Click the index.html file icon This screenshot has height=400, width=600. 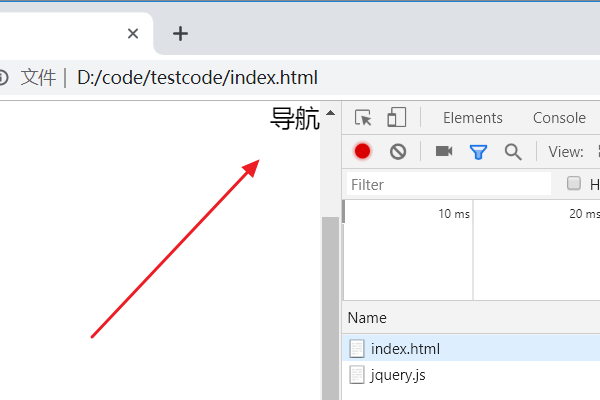tap(357, 349)
